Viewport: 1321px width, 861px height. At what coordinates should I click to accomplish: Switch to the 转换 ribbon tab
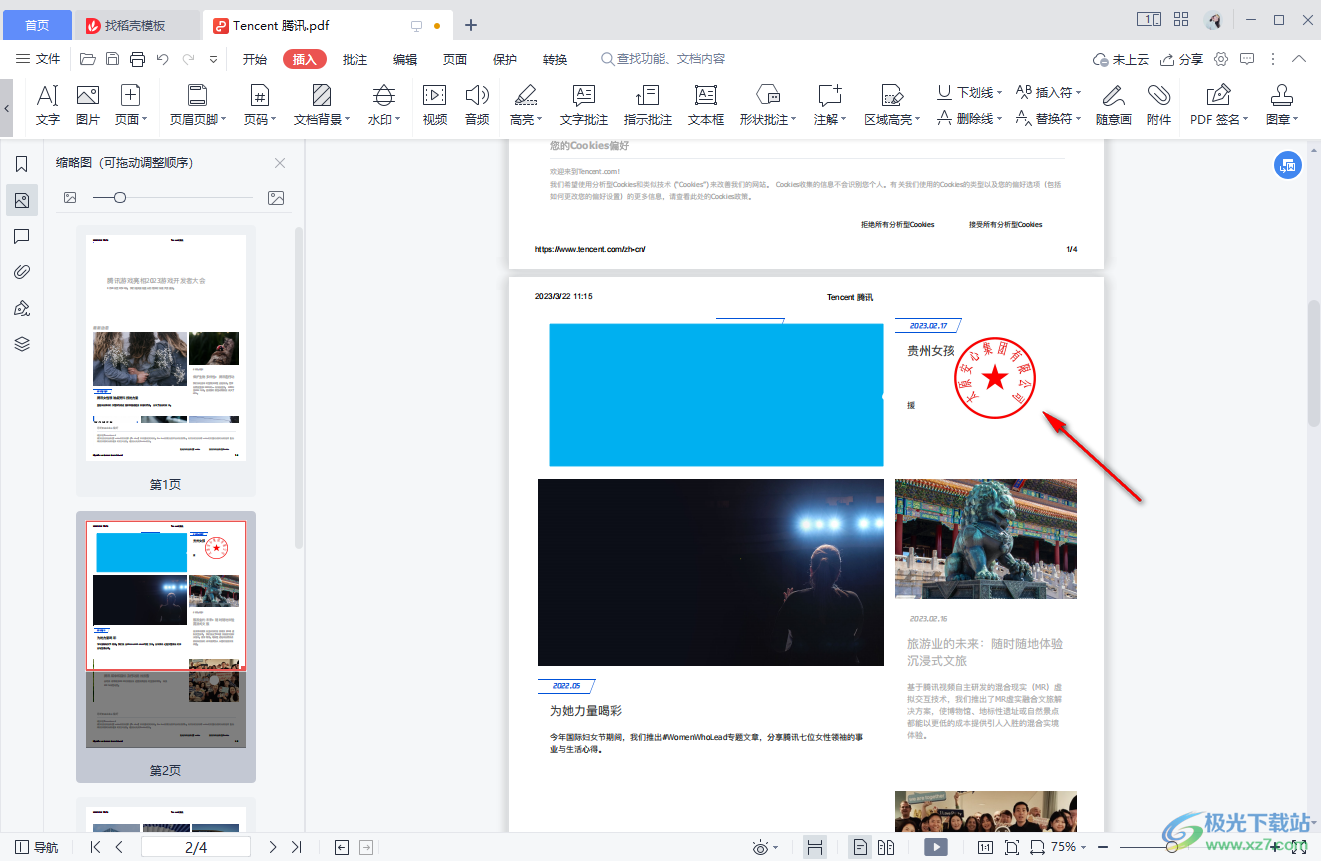tap(555, 59)
